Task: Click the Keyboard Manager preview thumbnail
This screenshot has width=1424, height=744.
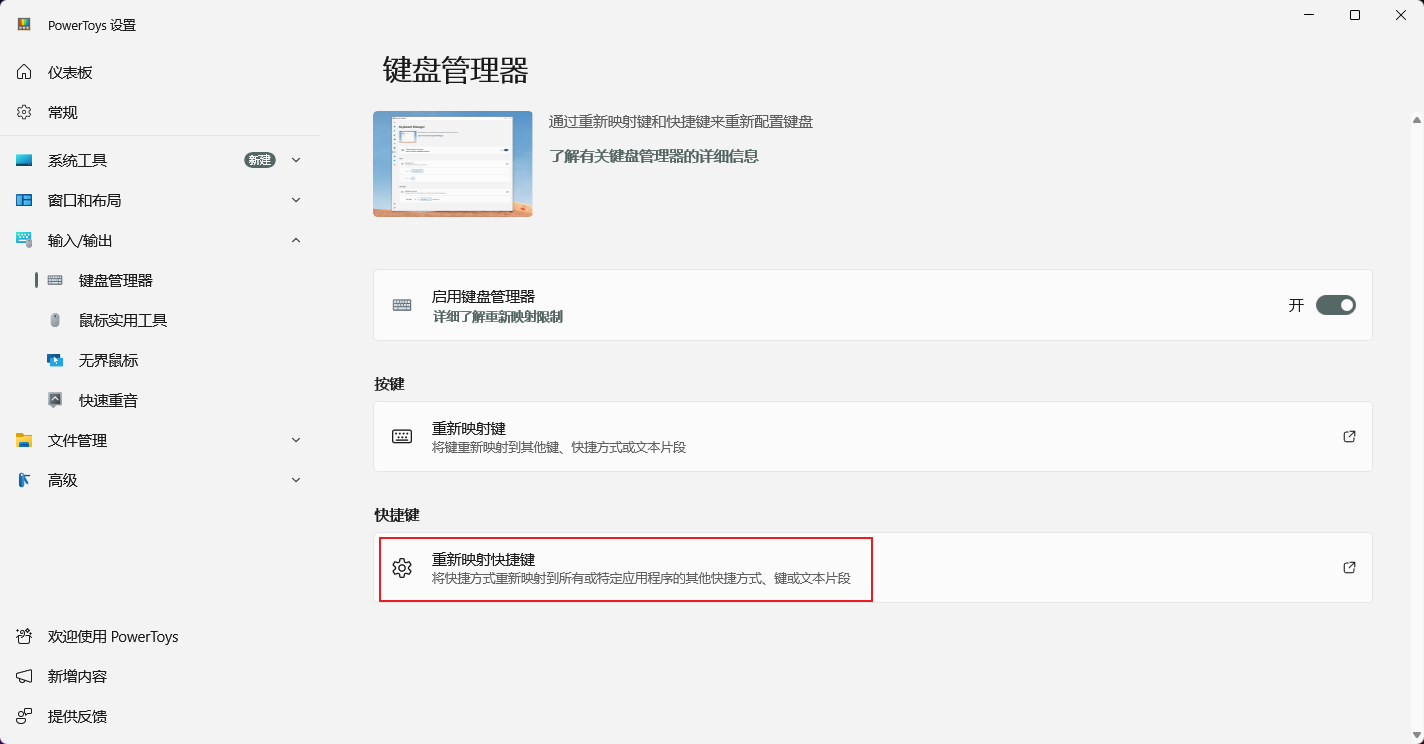Action: [x=452, y=164]
